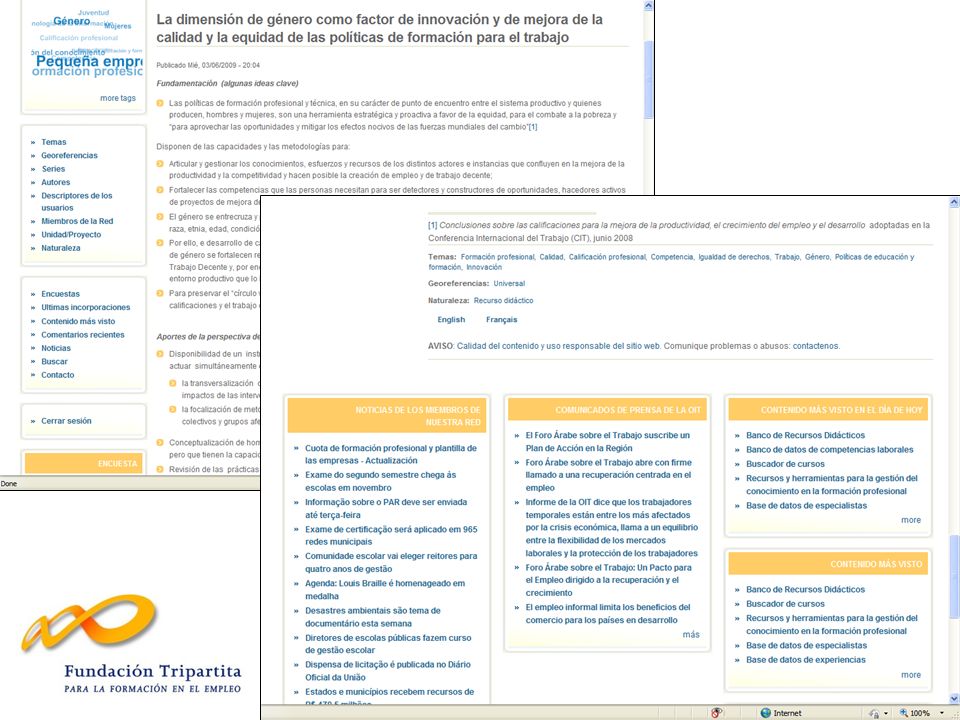Open Informe de la OIT press release
The height and width of the screenshot is (720, 960).
point(612,528)
